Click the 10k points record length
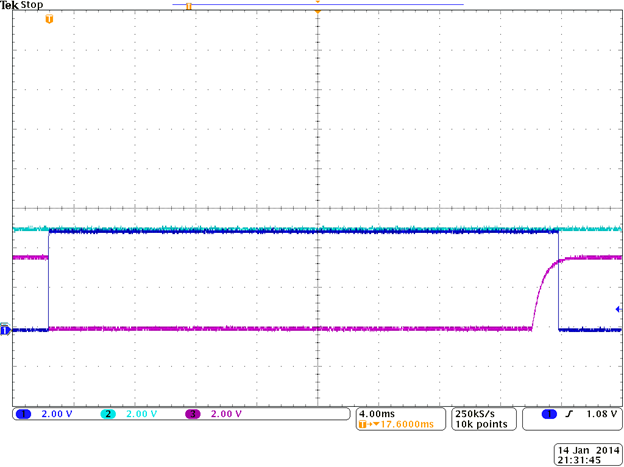The image size is (624, 467). pyautogui.click(x=481, y=424)
